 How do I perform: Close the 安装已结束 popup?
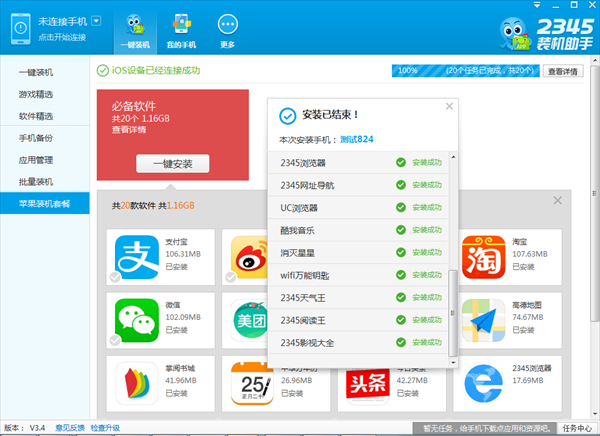[449, 106]
